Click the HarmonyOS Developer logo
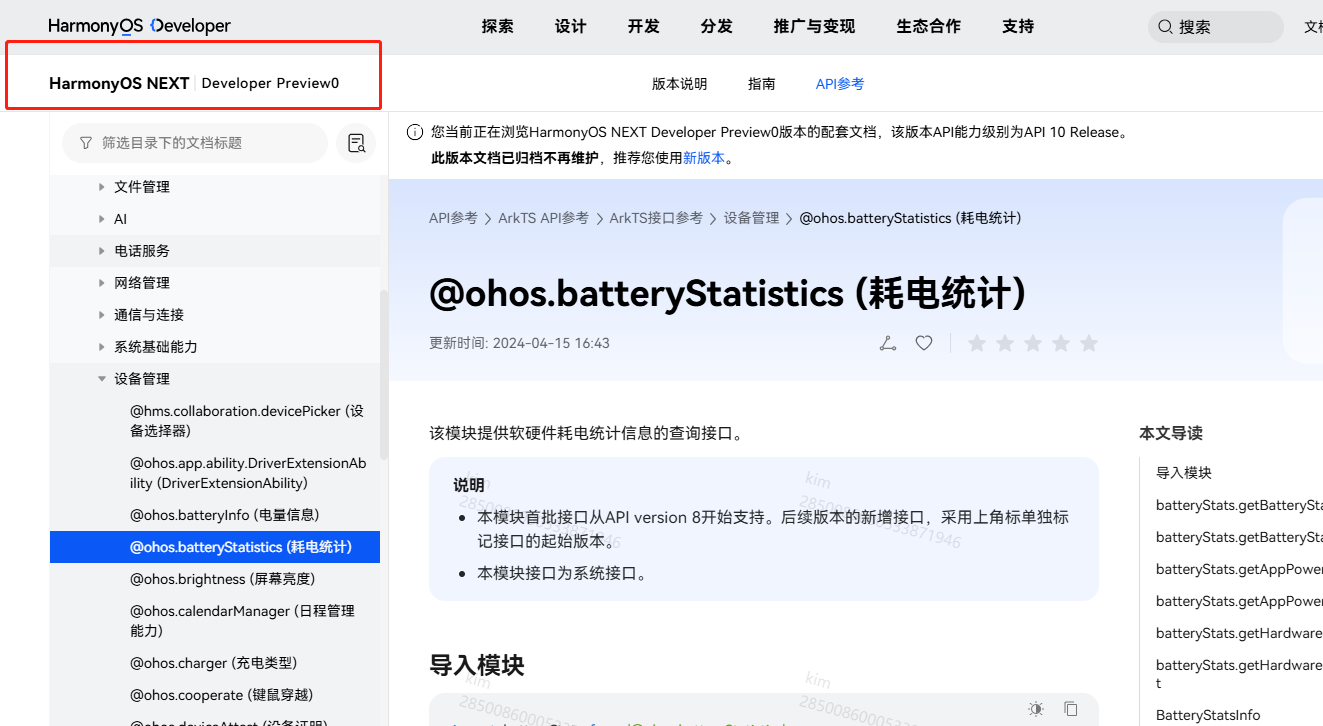 click(139, 26)
